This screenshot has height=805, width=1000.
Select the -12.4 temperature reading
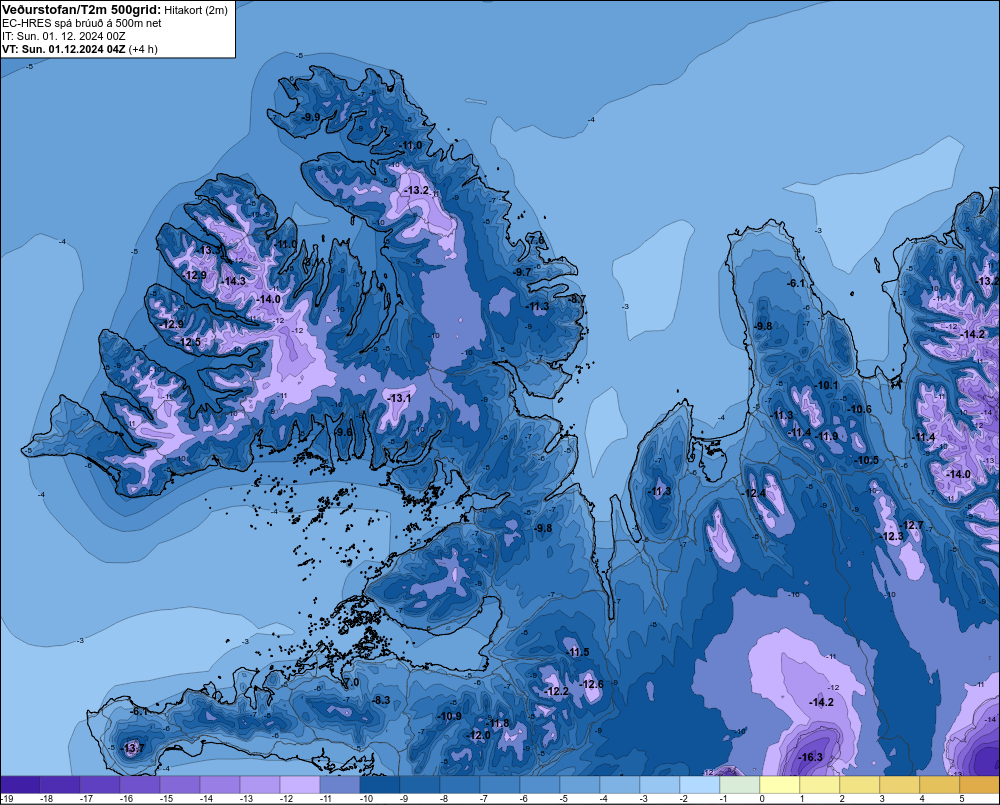754,493
